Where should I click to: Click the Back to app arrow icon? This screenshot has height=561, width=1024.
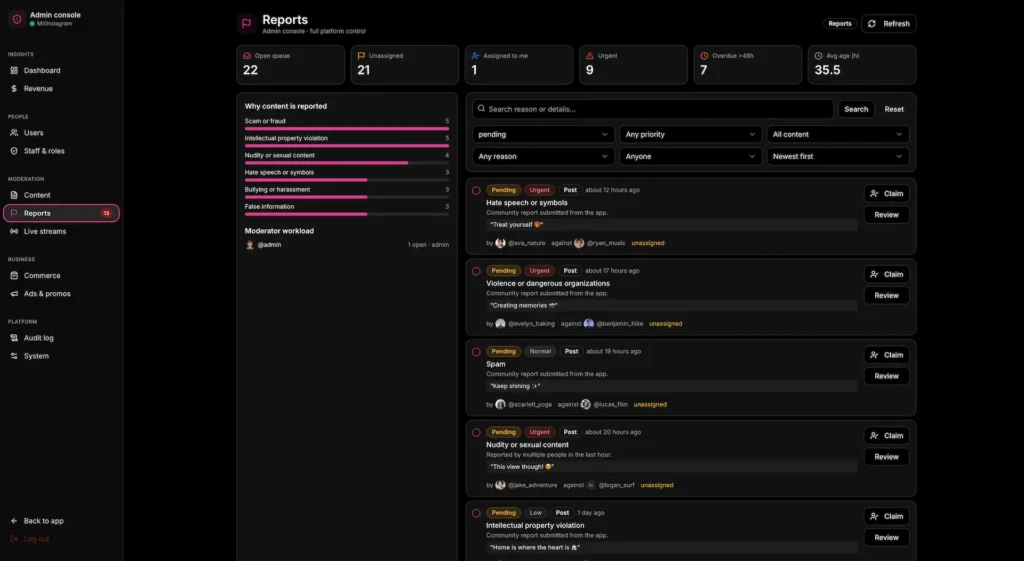(14, 521)
